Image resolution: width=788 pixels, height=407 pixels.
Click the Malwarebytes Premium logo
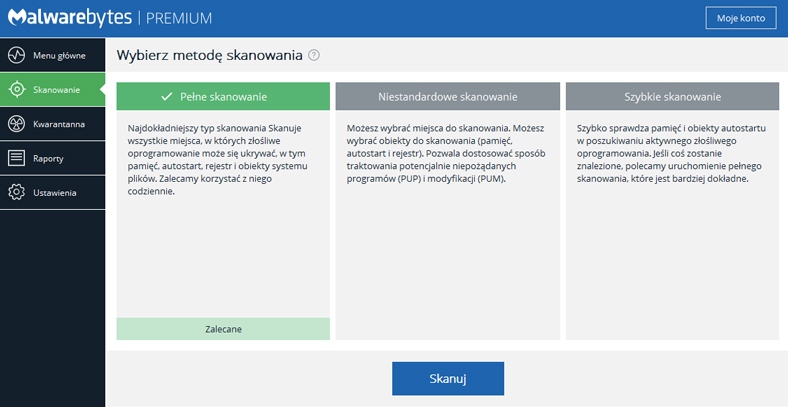click(110, 18)
